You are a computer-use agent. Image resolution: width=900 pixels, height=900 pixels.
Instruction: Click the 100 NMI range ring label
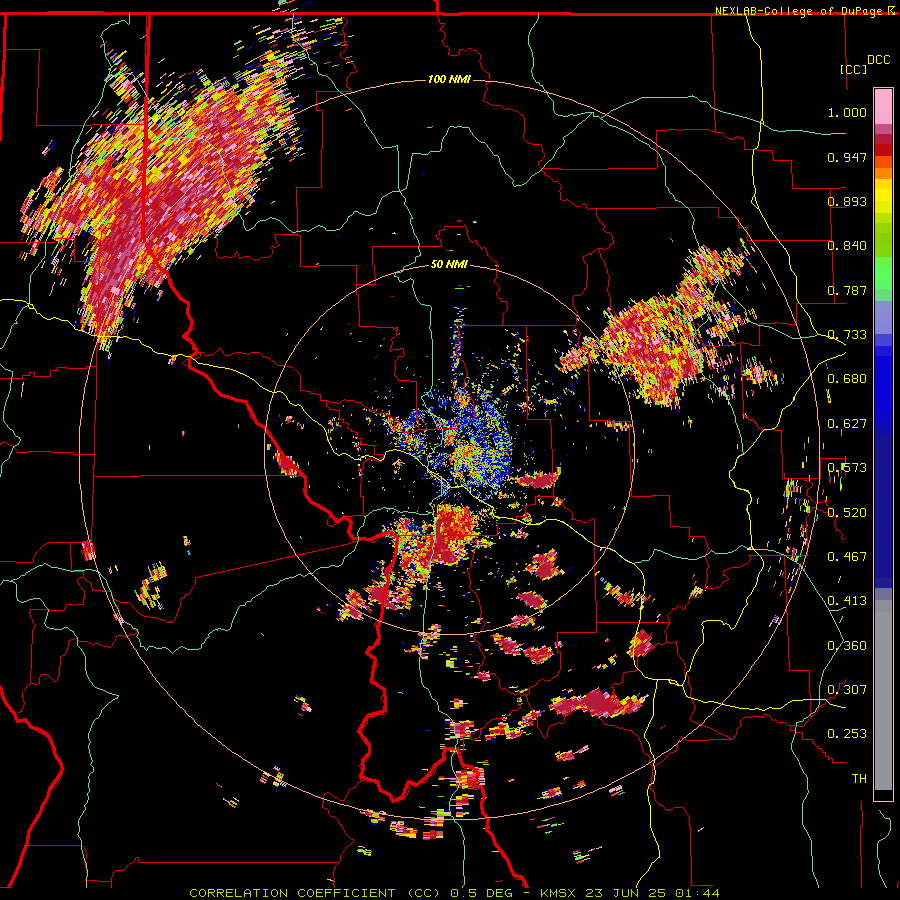(x=449, y=79)
